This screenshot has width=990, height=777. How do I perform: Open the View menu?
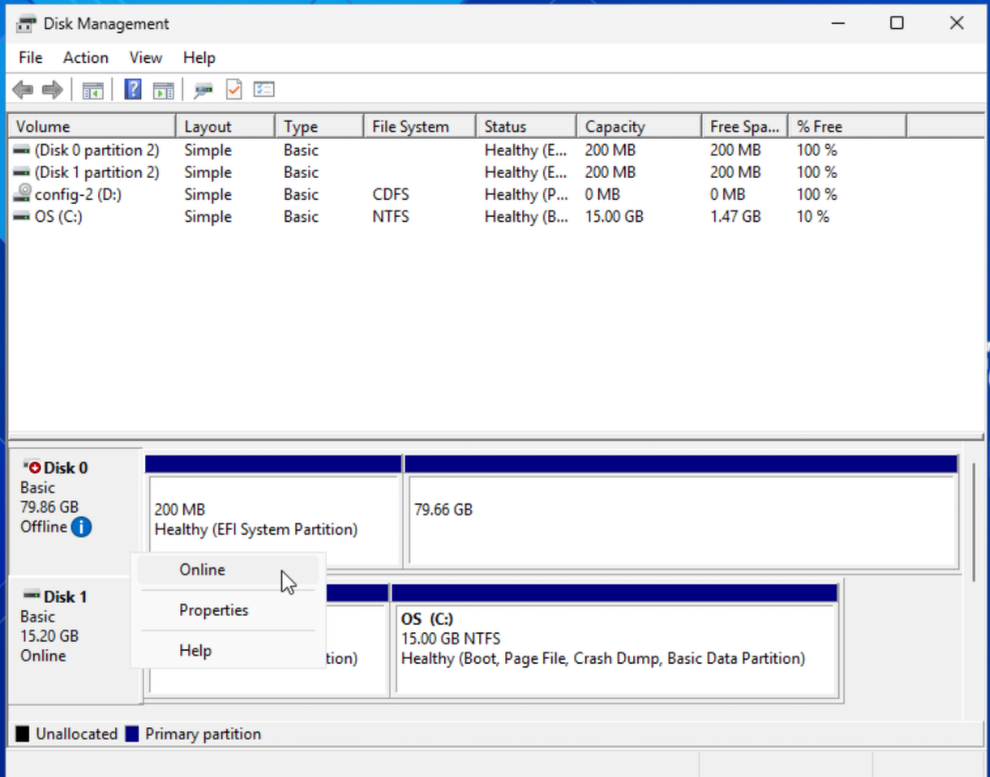(x=145, y=57)
